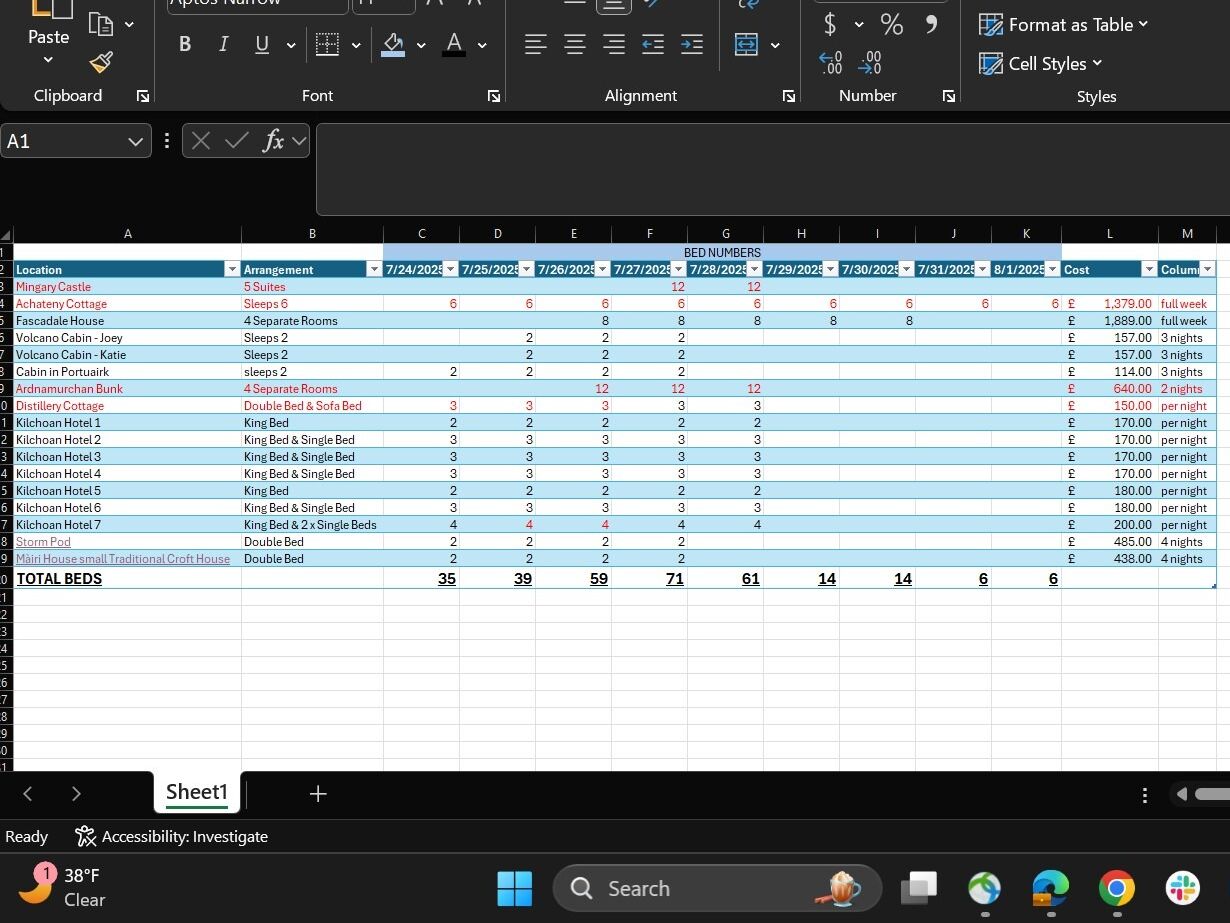
Task: Align text right
Action: pos(614,44)
